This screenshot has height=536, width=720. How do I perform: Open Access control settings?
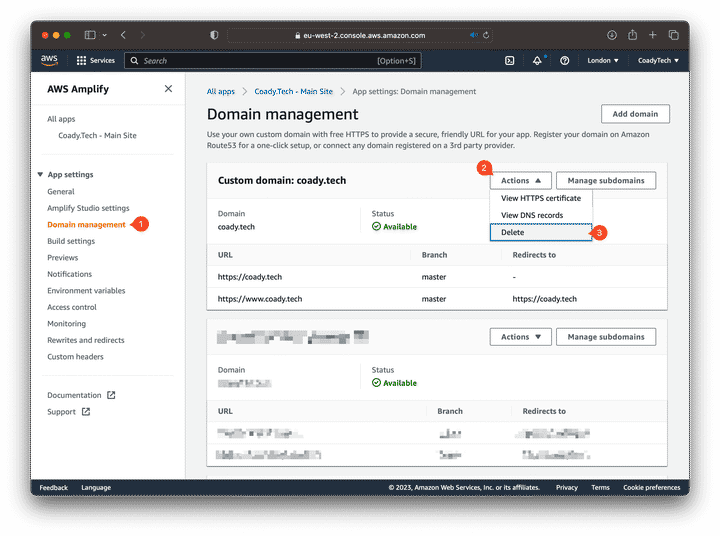pos(72,307)
